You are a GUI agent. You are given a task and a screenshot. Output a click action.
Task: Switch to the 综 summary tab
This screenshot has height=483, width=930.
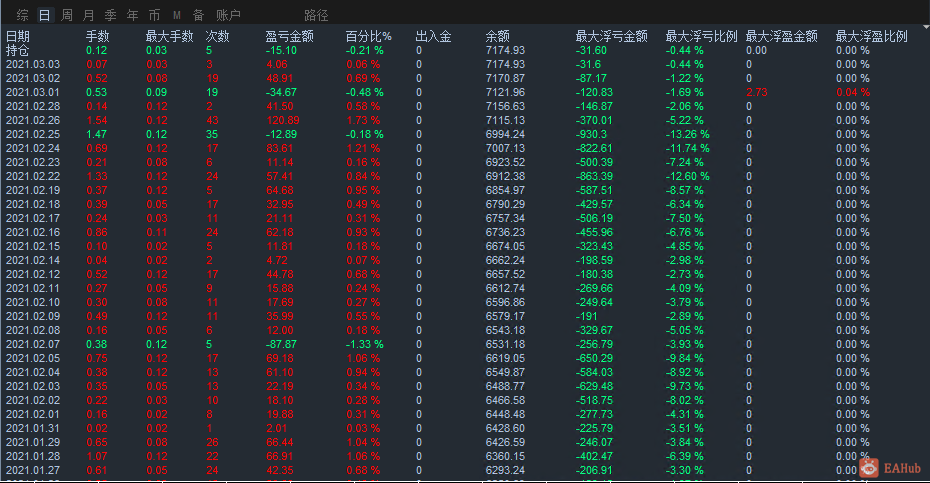click(23, 15)
